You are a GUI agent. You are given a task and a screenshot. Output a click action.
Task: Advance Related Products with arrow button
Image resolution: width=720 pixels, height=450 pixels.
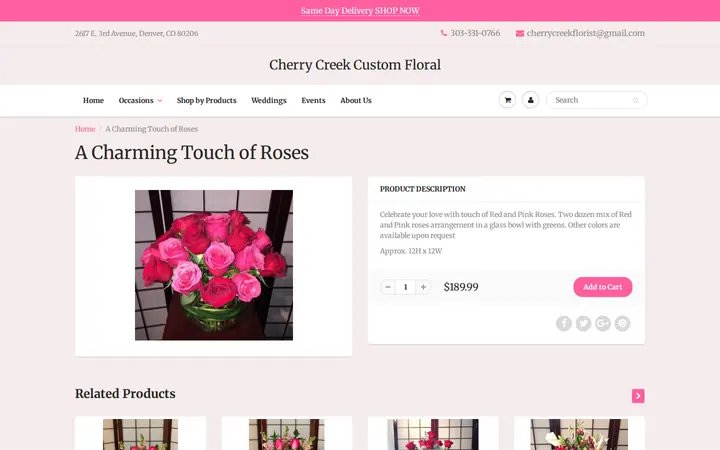638,396
